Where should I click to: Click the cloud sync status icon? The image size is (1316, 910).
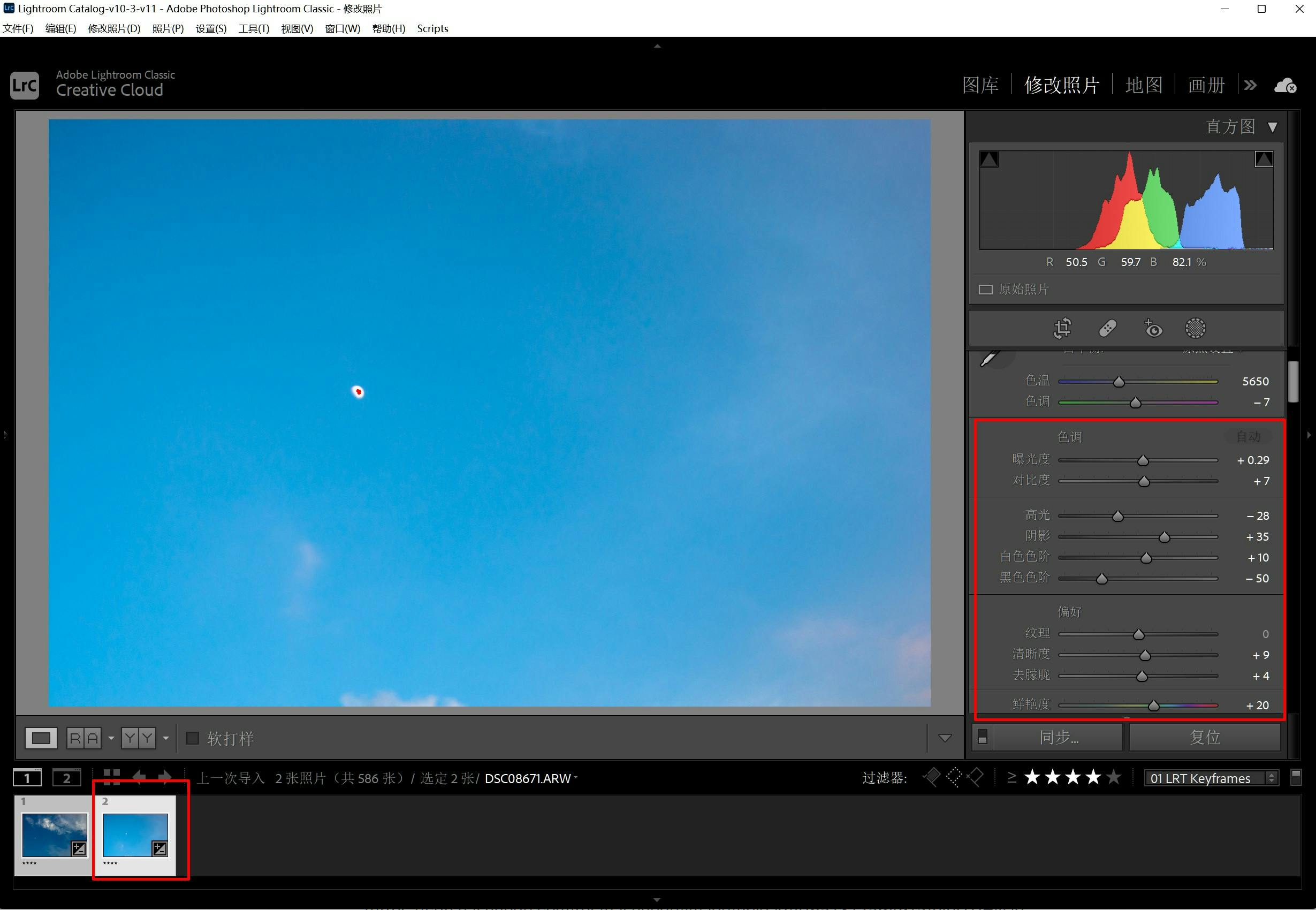coord(1285,86)
